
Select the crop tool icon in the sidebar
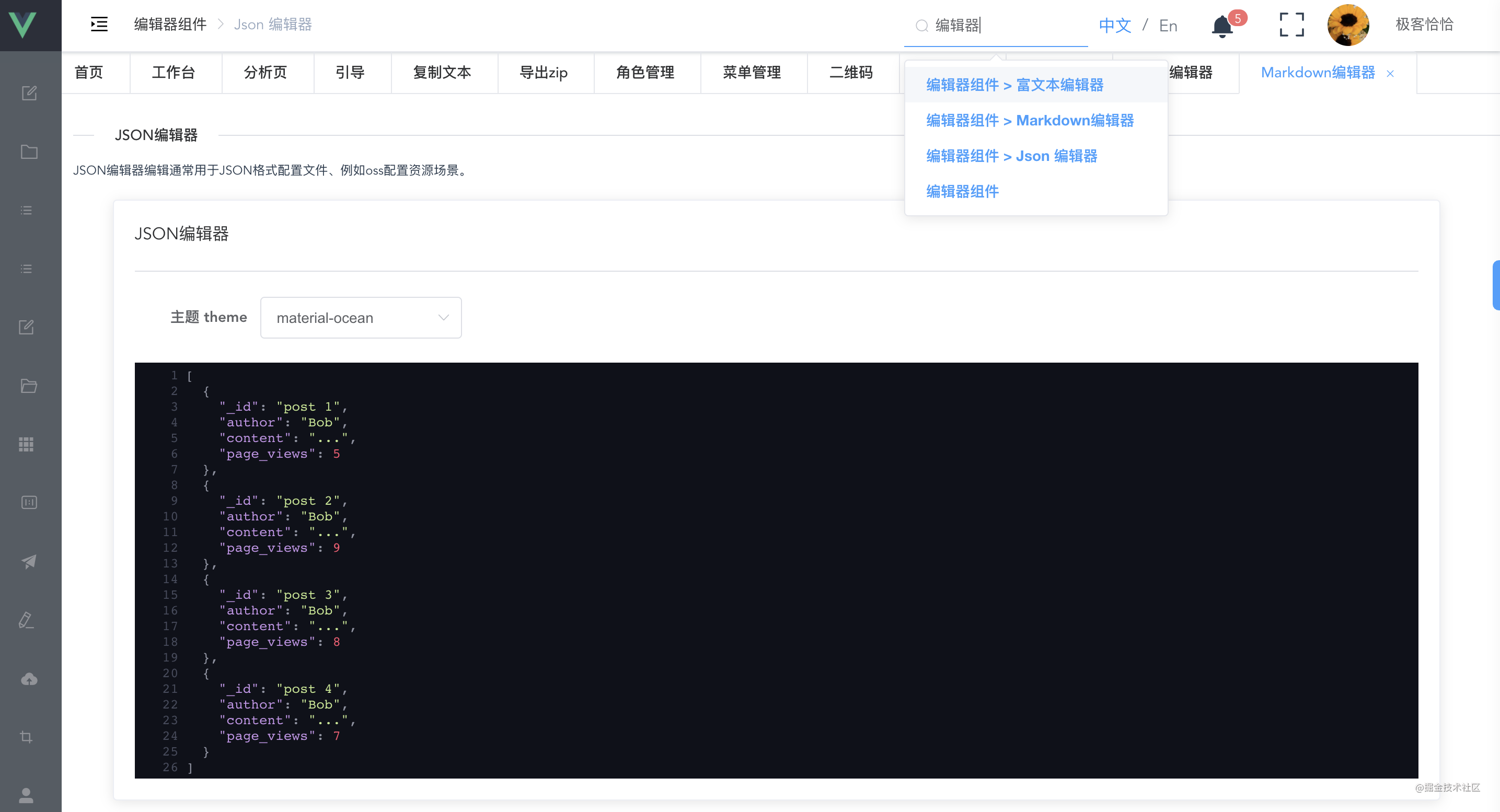(x=26, y=736)
